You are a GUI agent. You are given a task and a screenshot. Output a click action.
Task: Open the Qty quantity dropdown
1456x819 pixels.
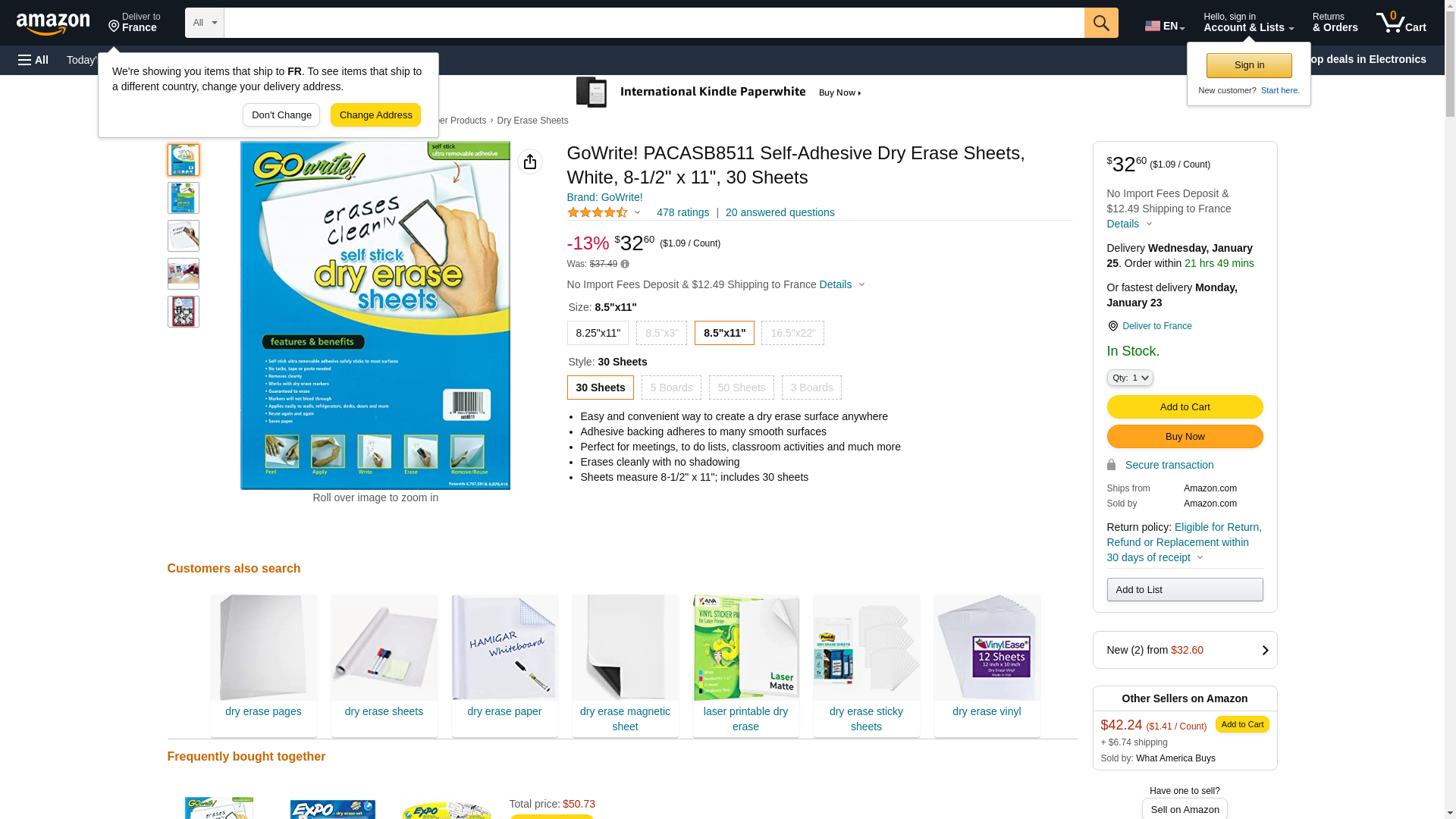point(1130,378)
